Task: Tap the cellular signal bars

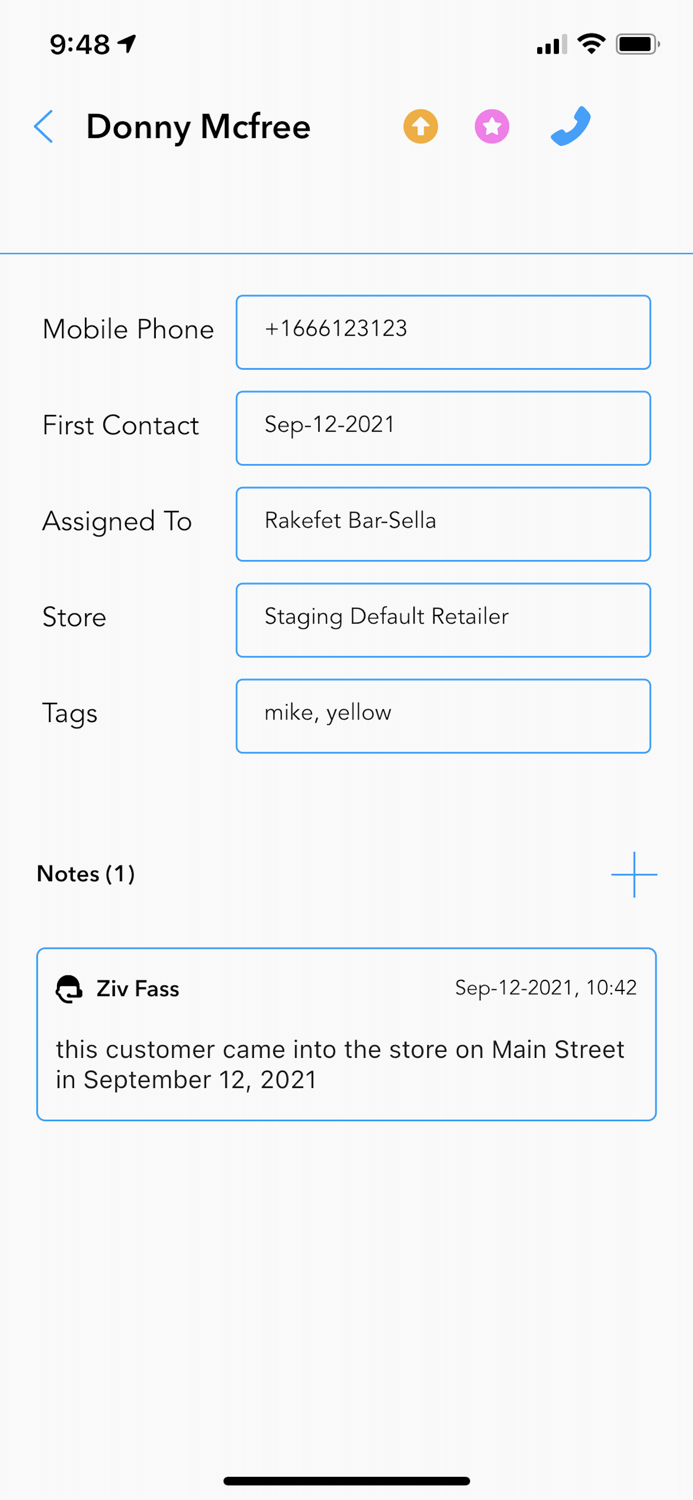Action: (x=550, y=44)
